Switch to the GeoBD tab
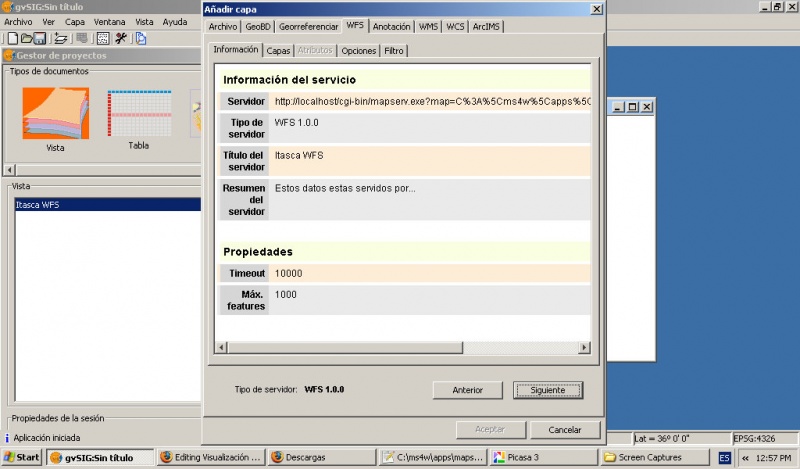The height and width of the screenshot is (469, 800). click(258, 26)
